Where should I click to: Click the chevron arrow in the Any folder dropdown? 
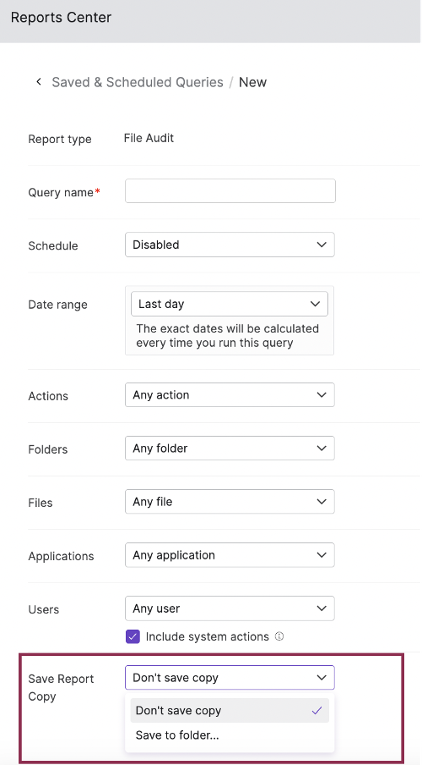pyautogui.click(x=321, y=448)
